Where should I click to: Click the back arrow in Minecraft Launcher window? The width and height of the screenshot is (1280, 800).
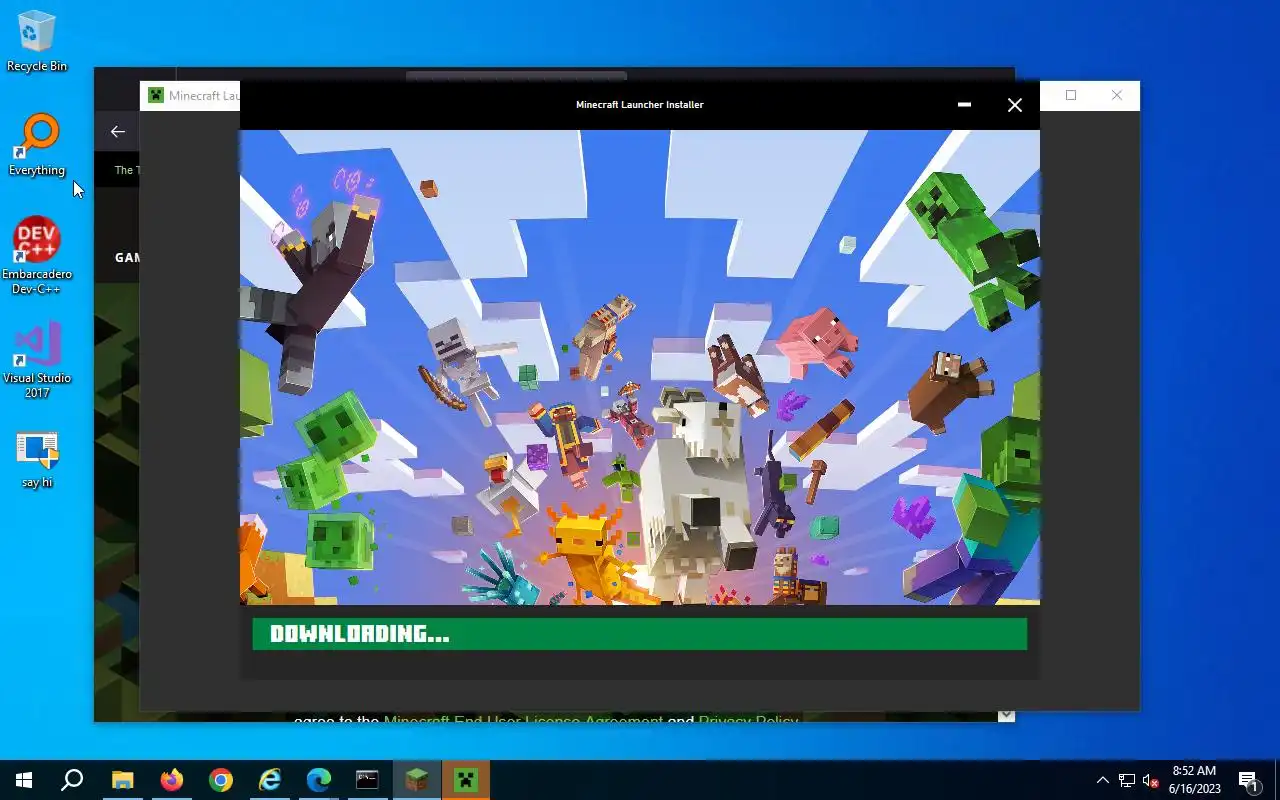coord(118,131)
